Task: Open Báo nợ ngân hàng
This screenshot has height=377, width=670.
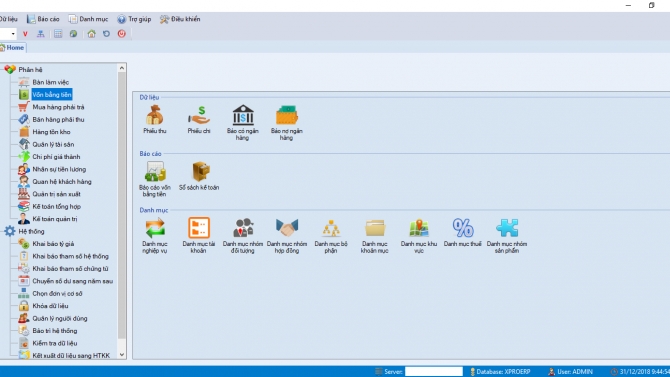Action: (x=287, y=123)
